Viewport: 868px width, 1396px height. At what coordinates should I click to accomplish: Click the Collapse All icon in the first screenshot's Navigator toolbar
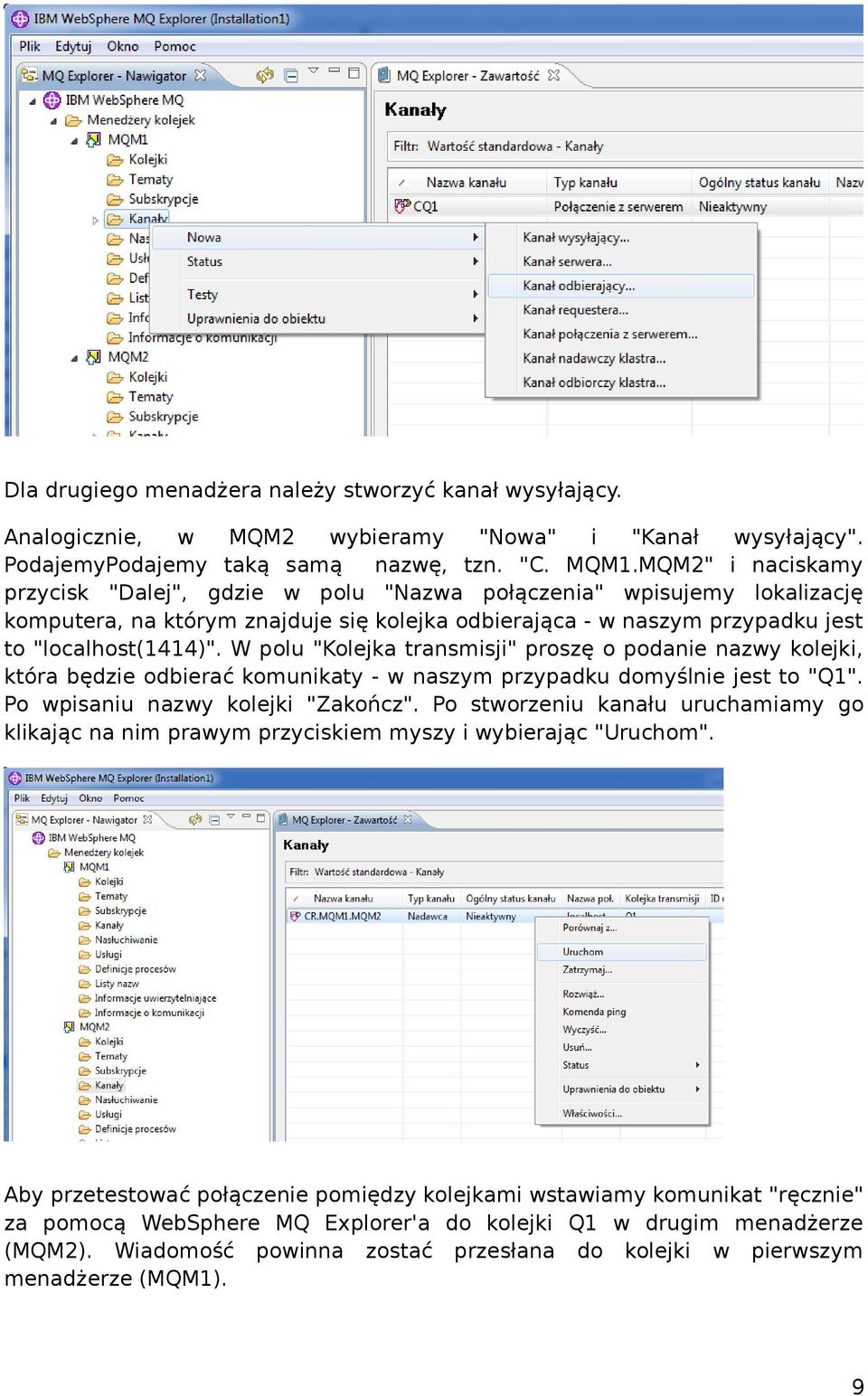pos(291,76)
